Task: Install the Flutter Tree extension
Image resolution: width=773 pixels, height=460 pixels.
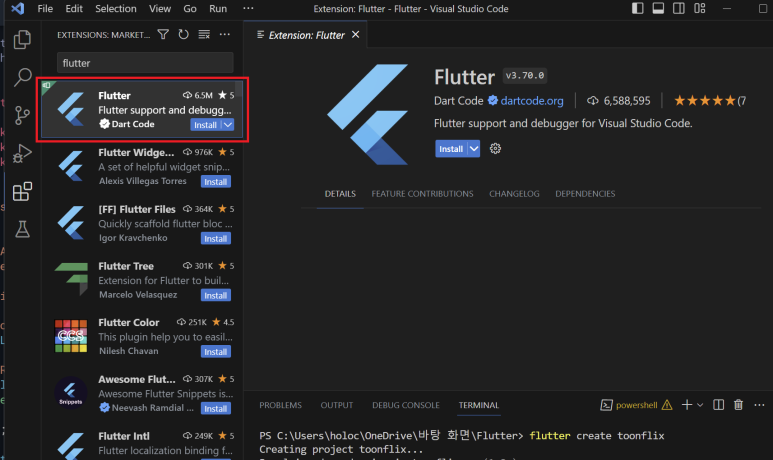Action: click(215, 295)
